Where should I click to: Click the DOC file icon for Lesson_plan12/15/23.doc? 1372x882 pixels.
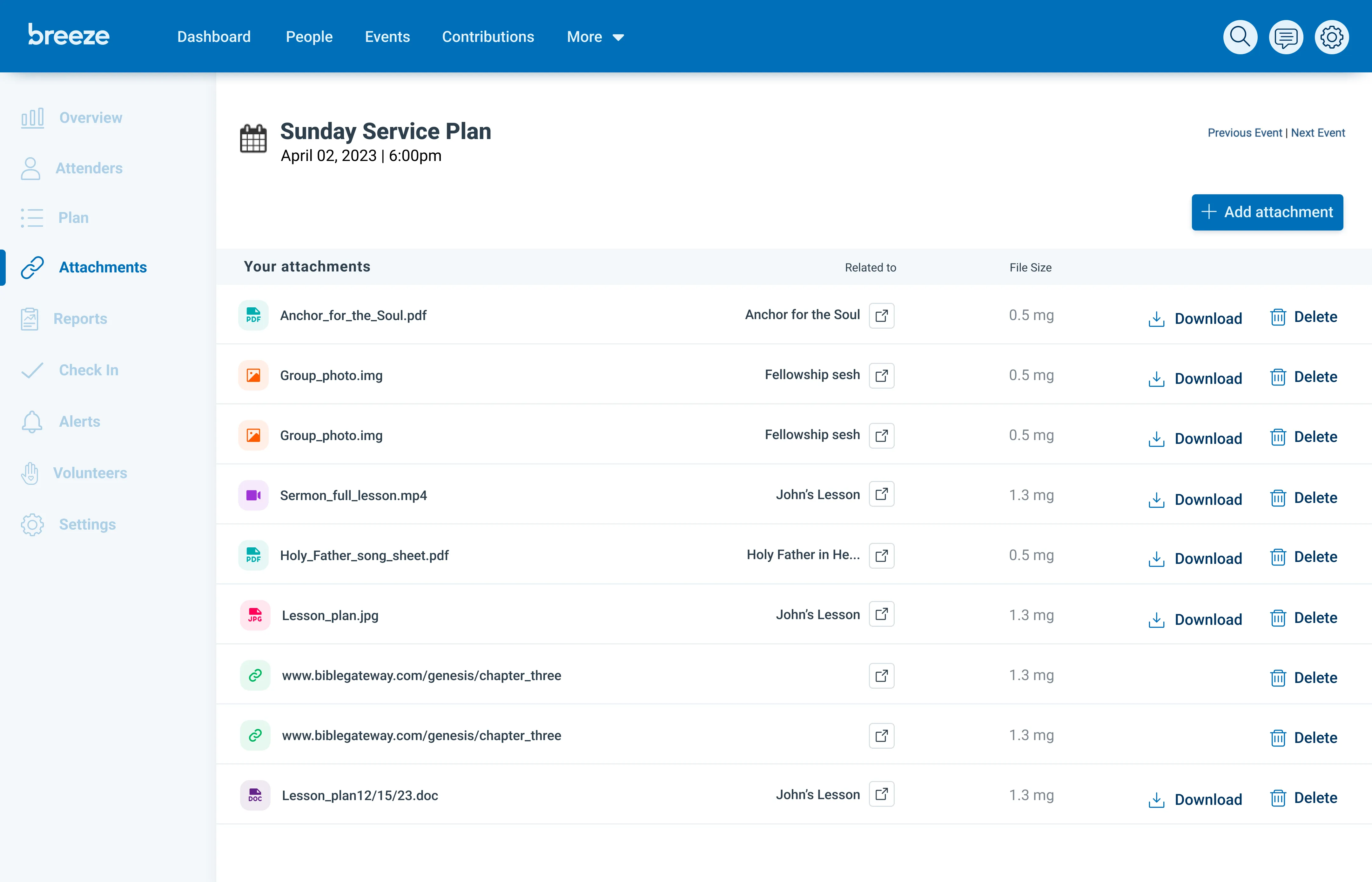255,795
